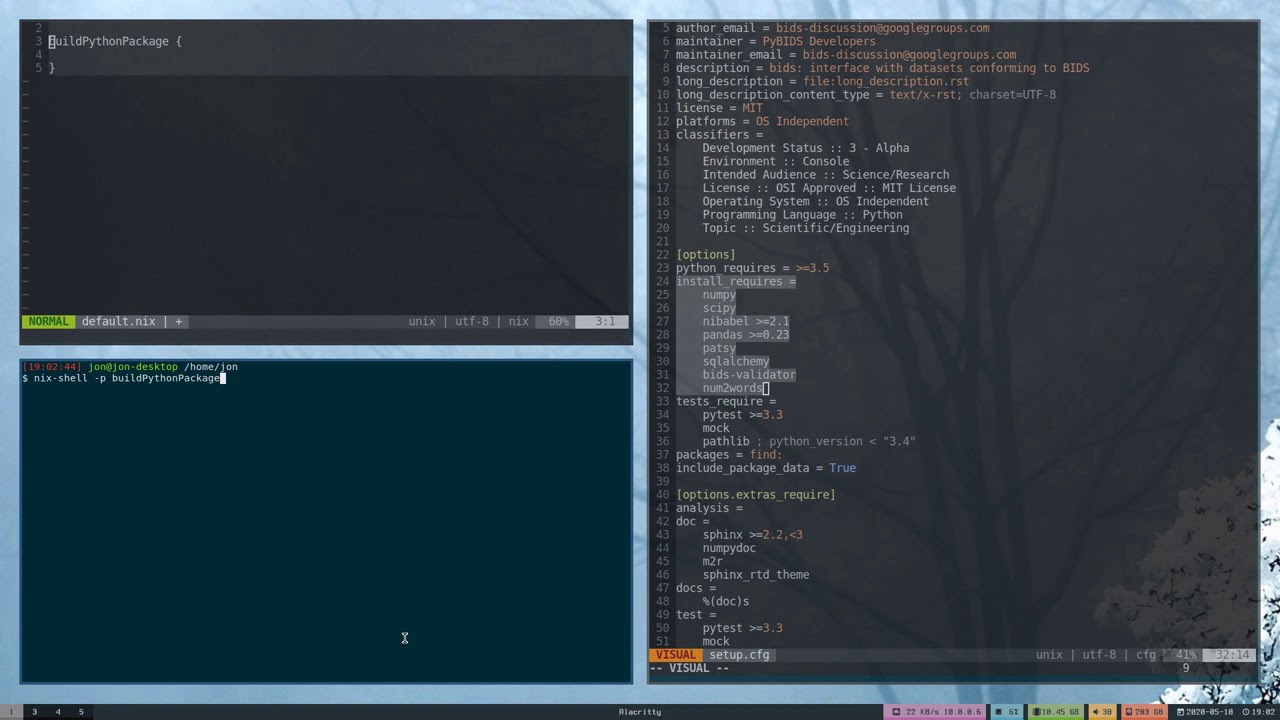This screenshot has width=1280, height=720.
Task: Click the disk space indicator showing 283 GB
Action: coord(1144,712)
